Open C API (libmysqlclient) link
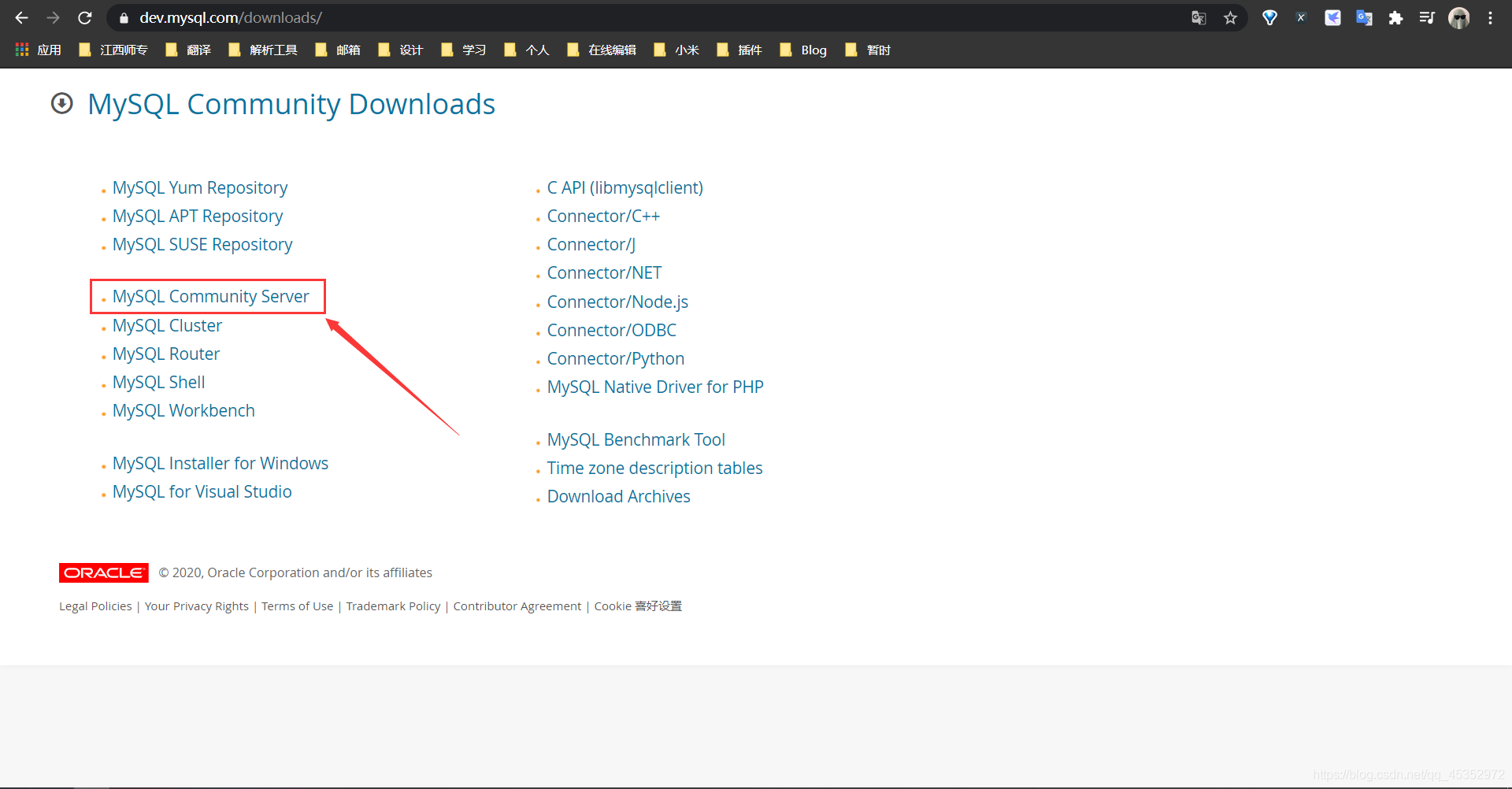 click(x=625, y=187)
